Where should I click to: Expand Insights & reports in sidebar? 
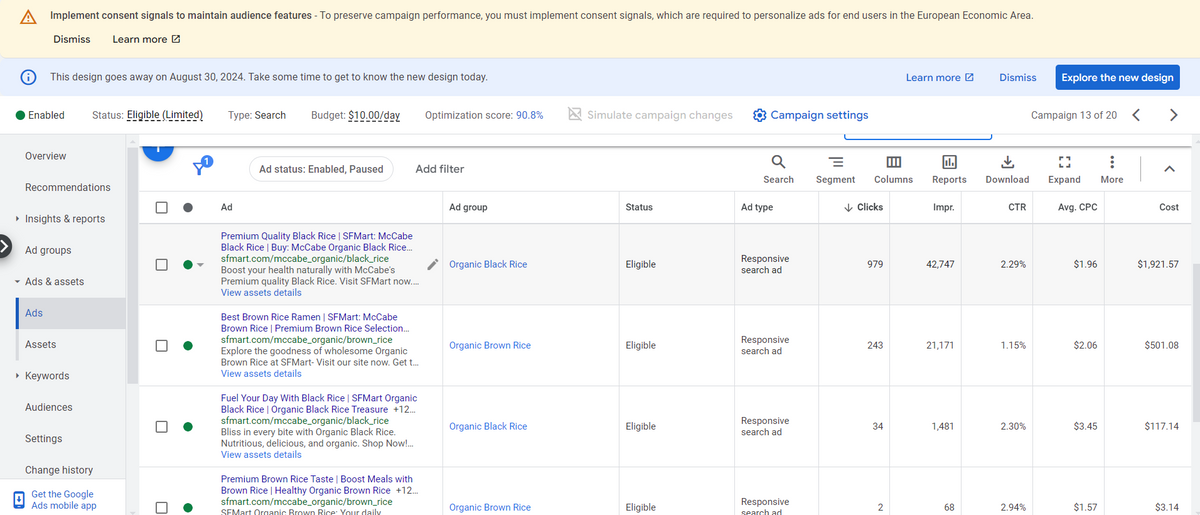pos(17,219)
